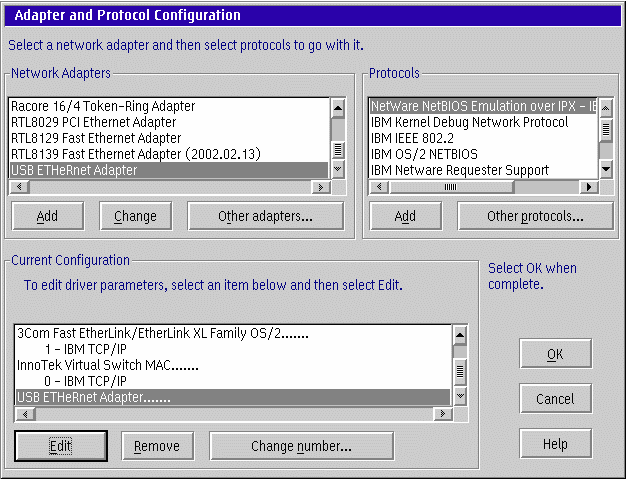The image size is (628, 480).
Task: Select RTL8129 Fast Ethernet Adapter
Action: pyautogui.click(x=169, y=138)
